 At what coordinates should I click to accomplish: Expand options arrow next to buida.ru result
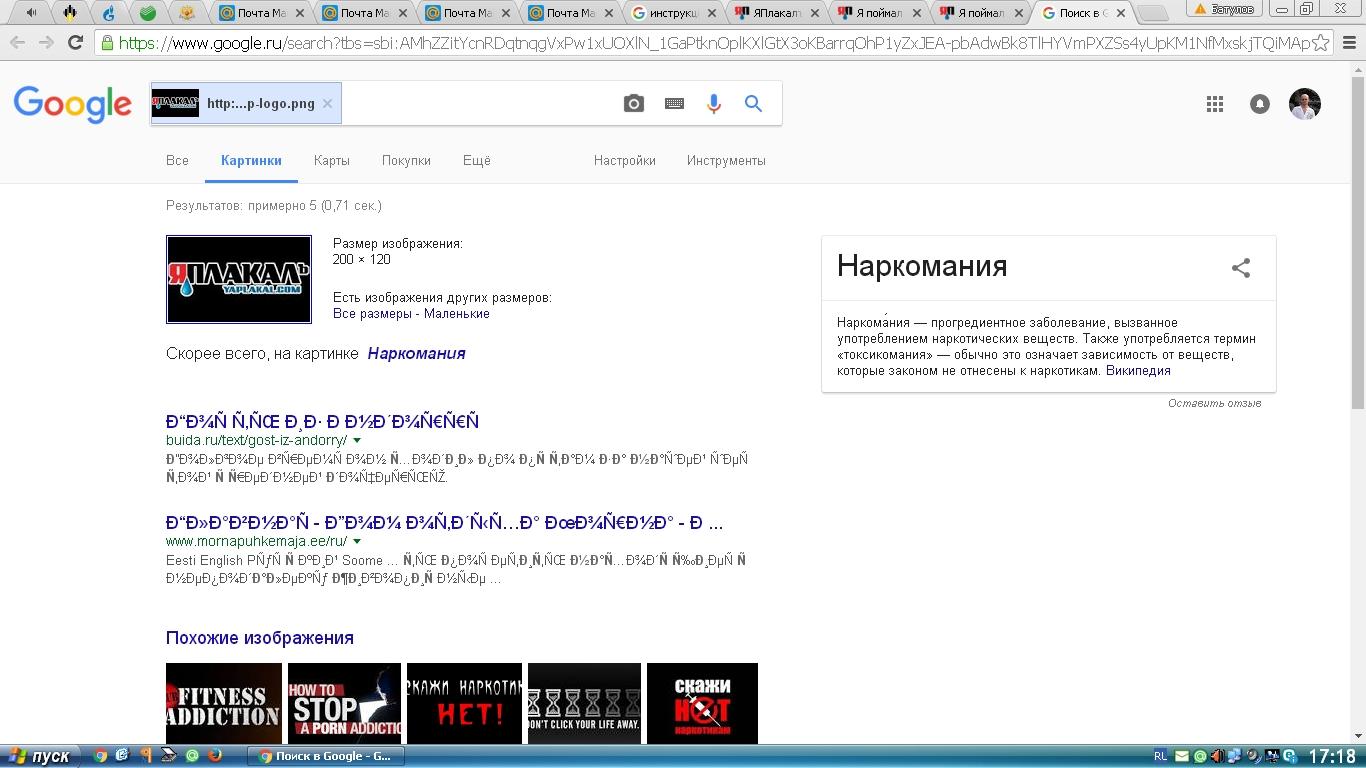pos(357,441)
